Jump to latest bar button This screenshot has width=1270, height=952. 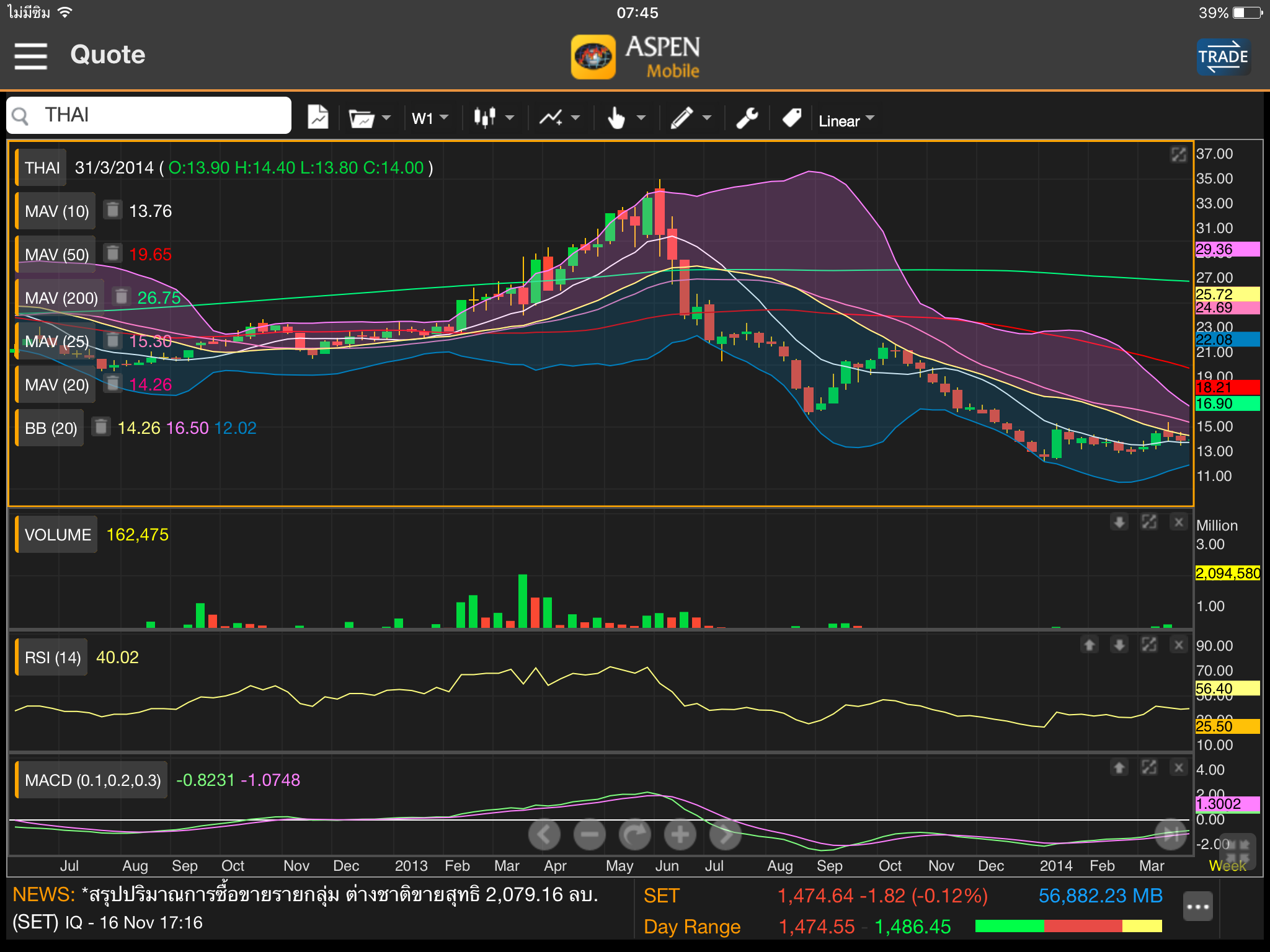point(1171,835)
